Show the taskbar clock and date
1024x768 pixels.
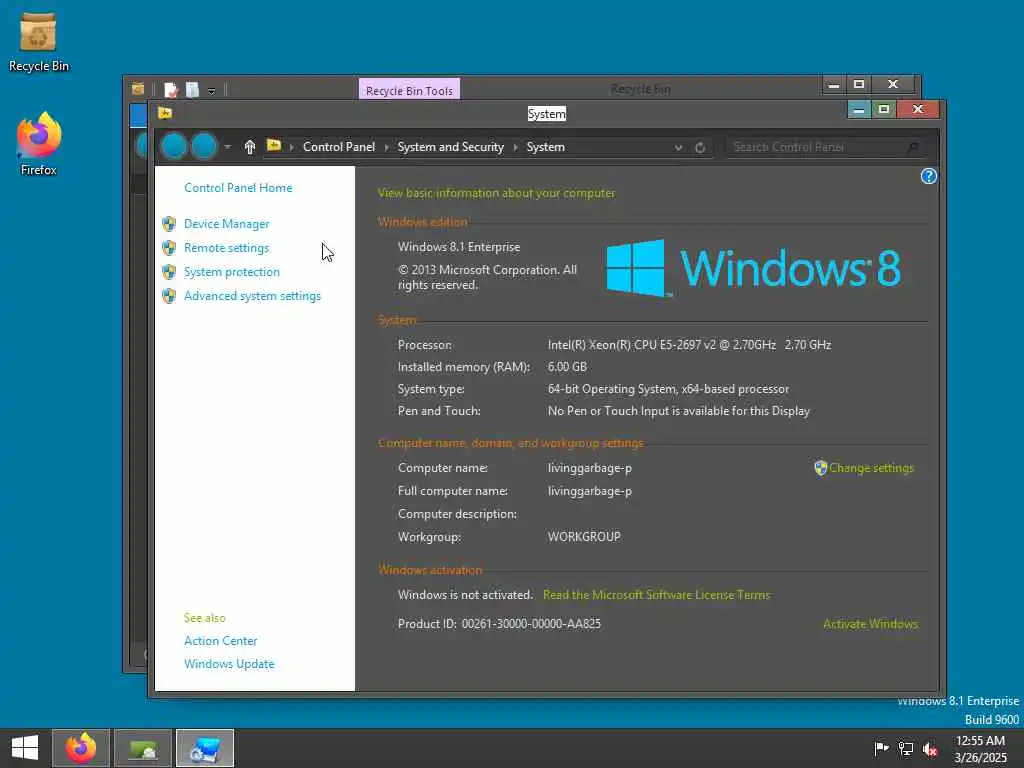click(x=980, y=748)
